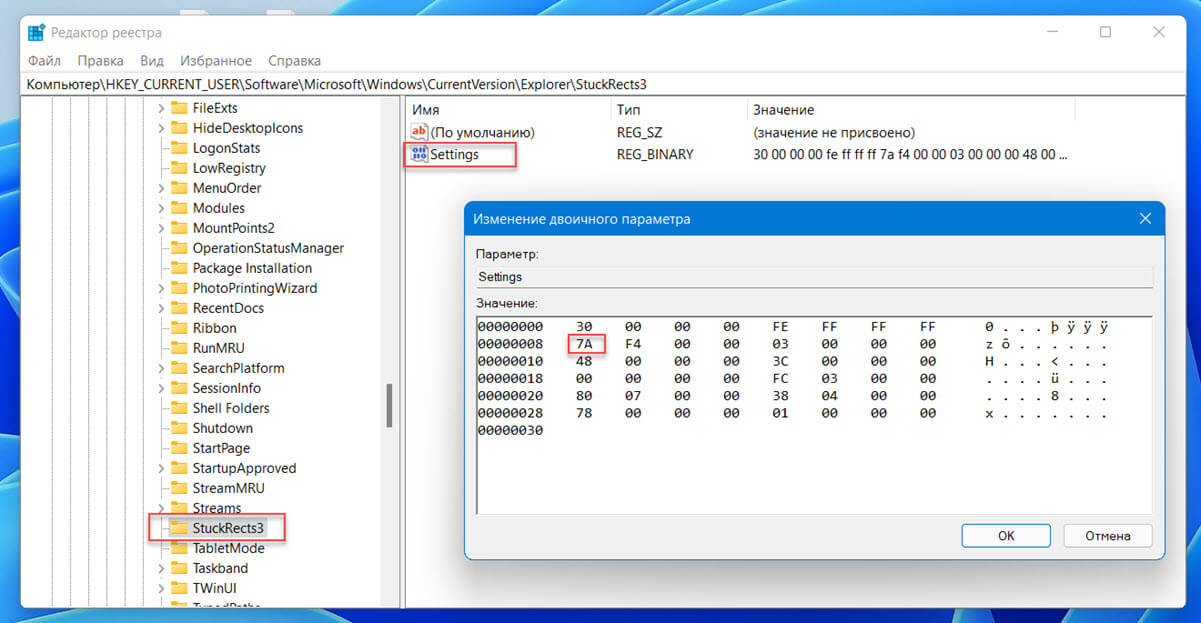Click the StartupApproved folder icon

pos(179,468)
